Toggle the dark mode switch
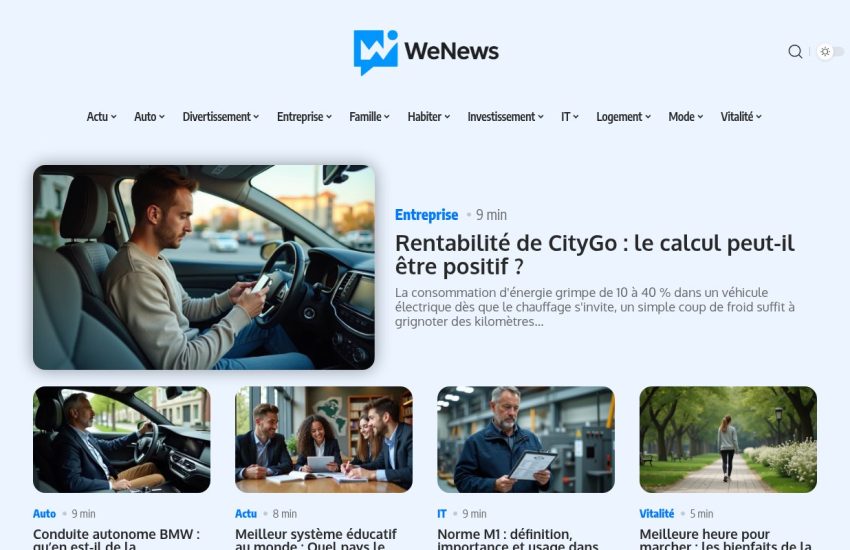The image size is (850, 550). [830, 51]
